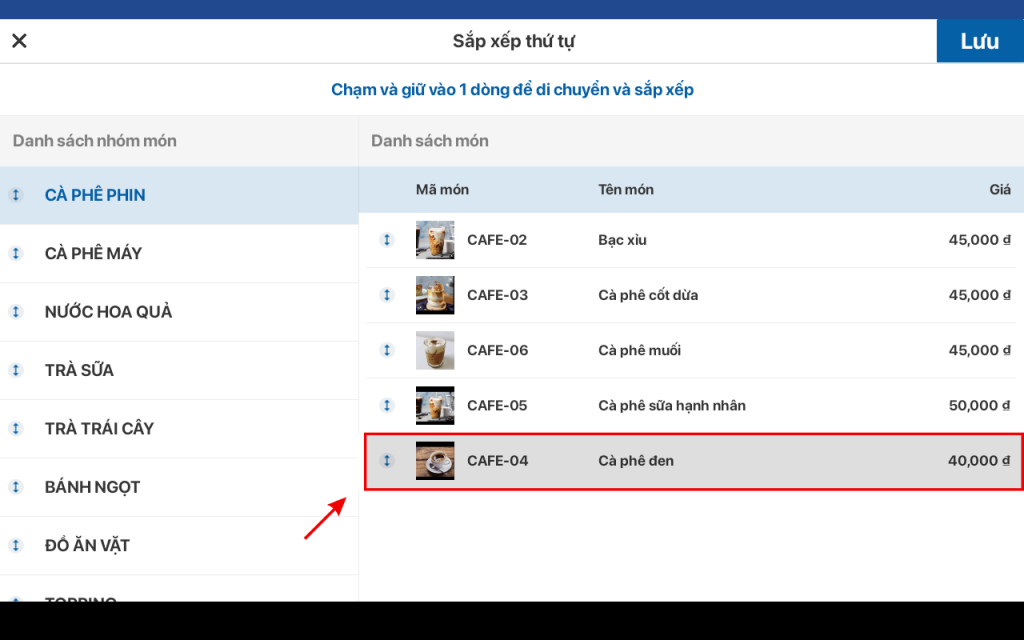1024x640 pixels.
Task: Click drag handle icon beside CÀ PHÊ PHIN
Action: coord(16,195)
